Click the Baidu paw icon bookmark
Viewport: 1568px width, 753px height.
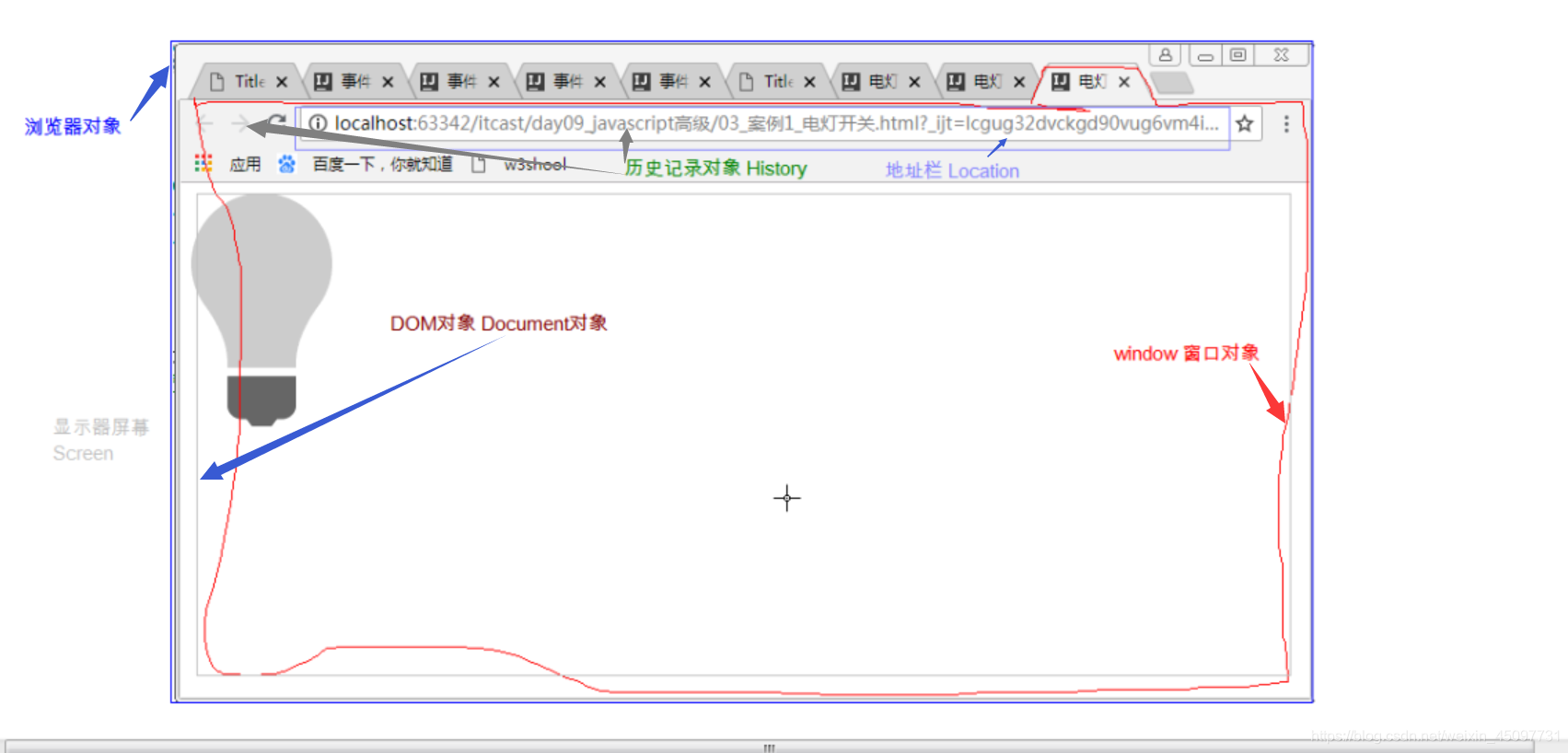(x=287, y=164)
